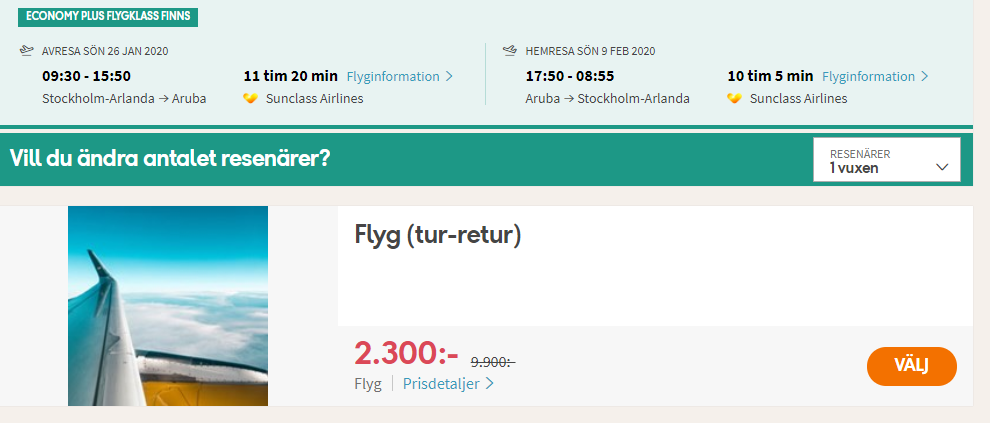Show Prisdetaljer price details
This screenshot has width=990, height=423.
tap(441, 383)
